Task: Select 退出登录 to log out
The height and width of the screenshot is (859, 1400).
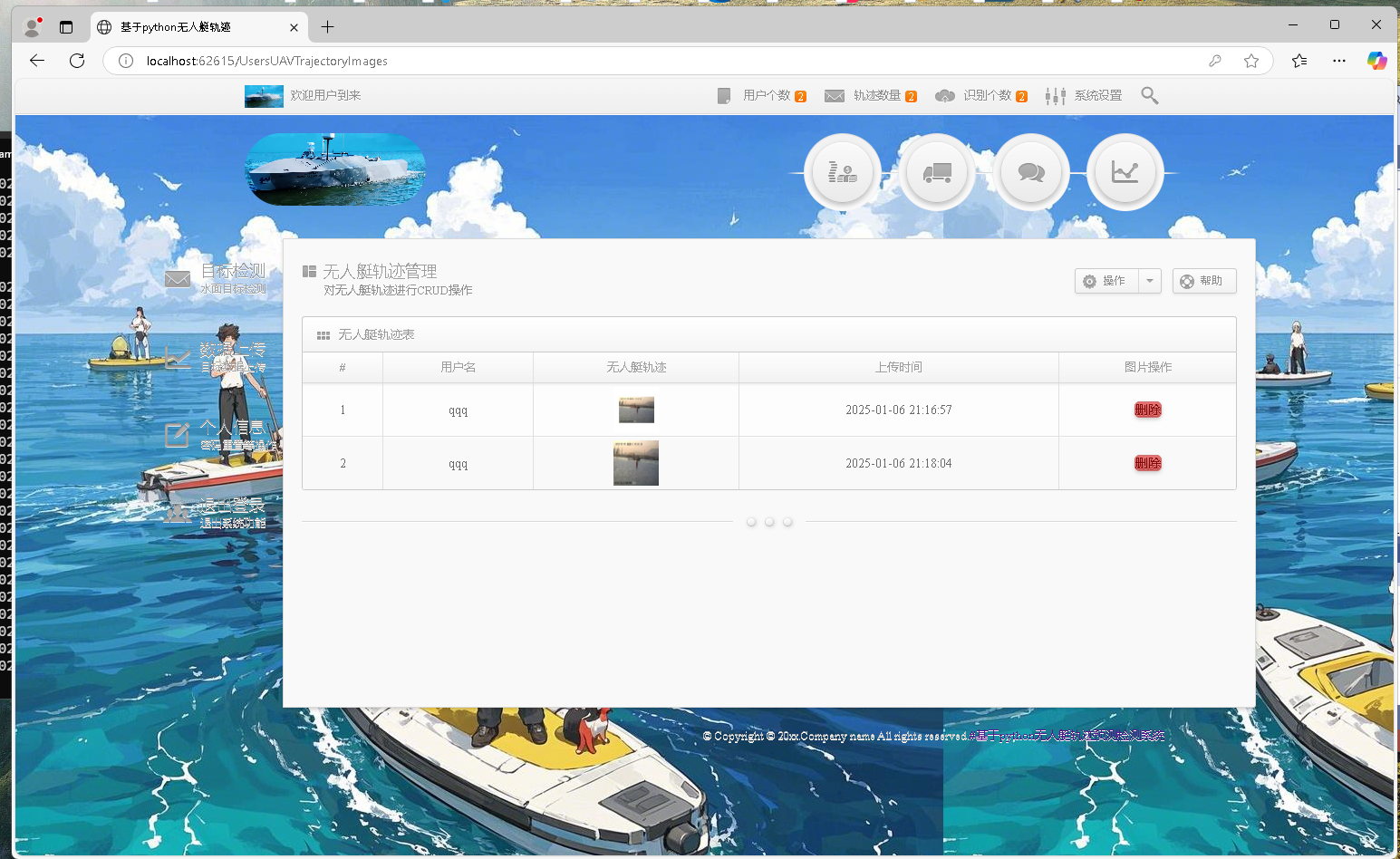Action: [217, 513]
